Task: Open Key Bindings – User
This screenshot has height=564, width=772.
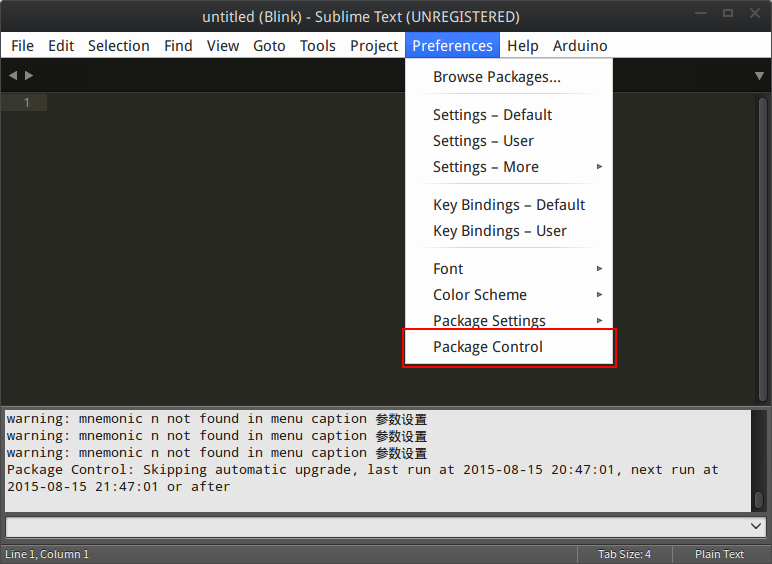Action: click(x=509, y=231)
